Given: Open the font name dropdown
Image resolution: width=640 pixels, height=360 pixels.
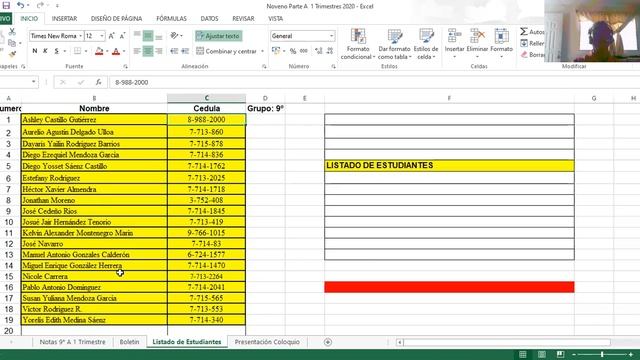Looking at the screenshot, I should (80, 36).
